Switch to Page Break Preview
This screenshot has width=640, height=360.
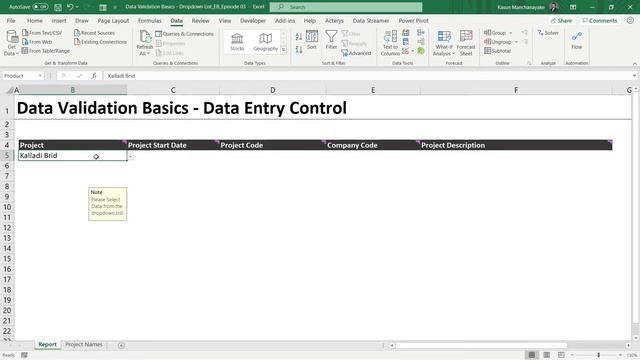click(x=561, y=355)
